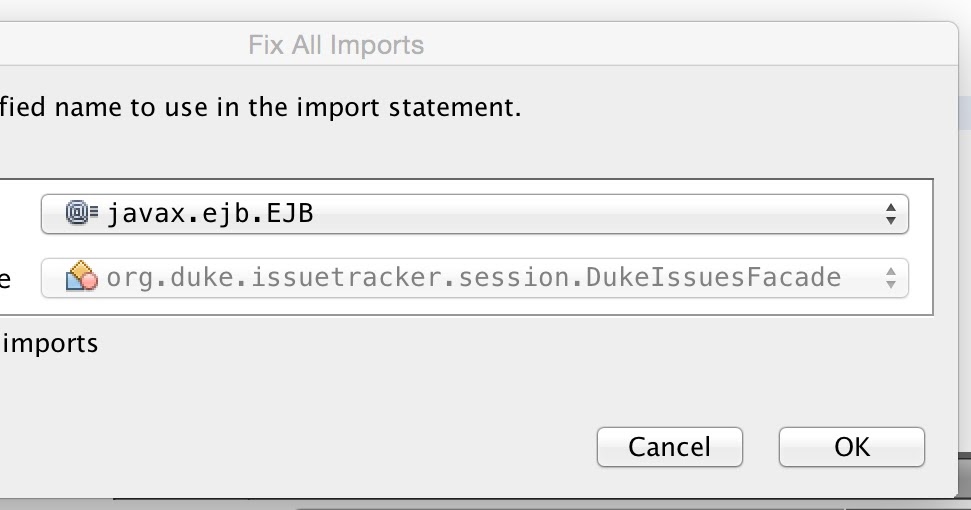Open the javax.ejb.EJB combo box arrows
Screen dimensions: 971x510
pyautogui.click(x=890, y=214)
